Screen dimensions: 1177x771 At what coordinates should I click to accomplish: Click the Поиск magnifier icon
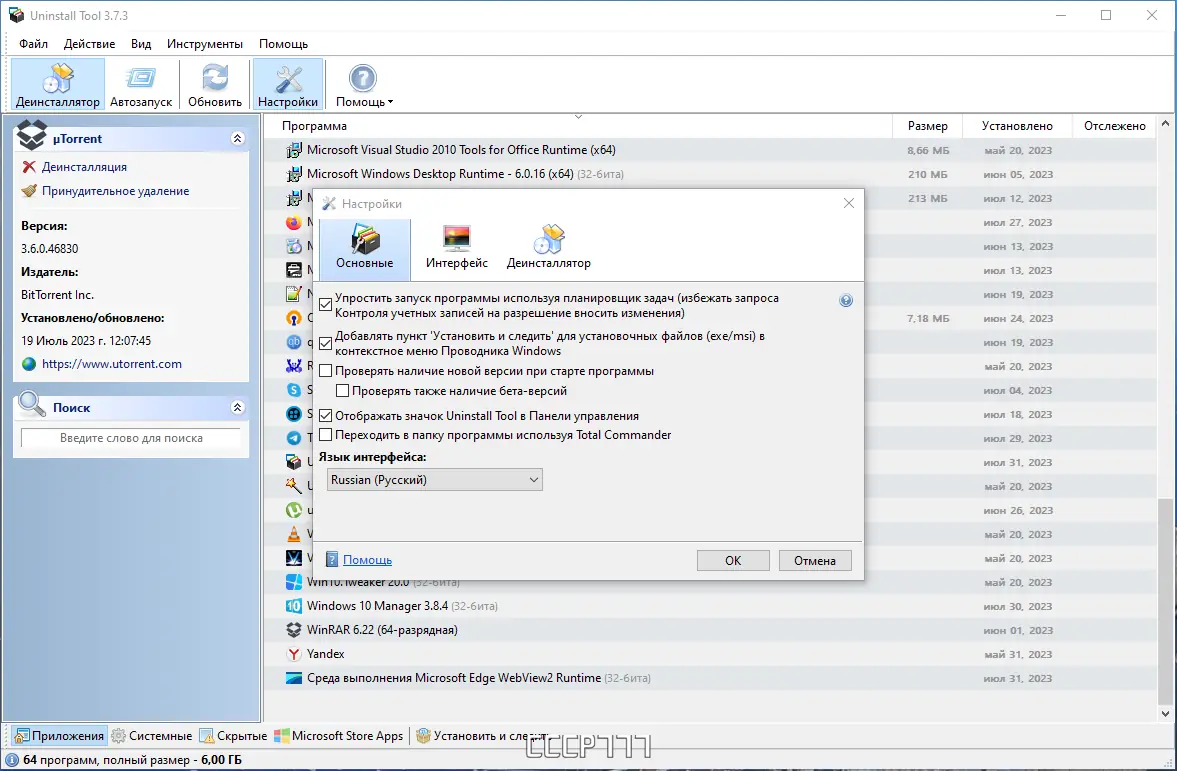(32, 404)
